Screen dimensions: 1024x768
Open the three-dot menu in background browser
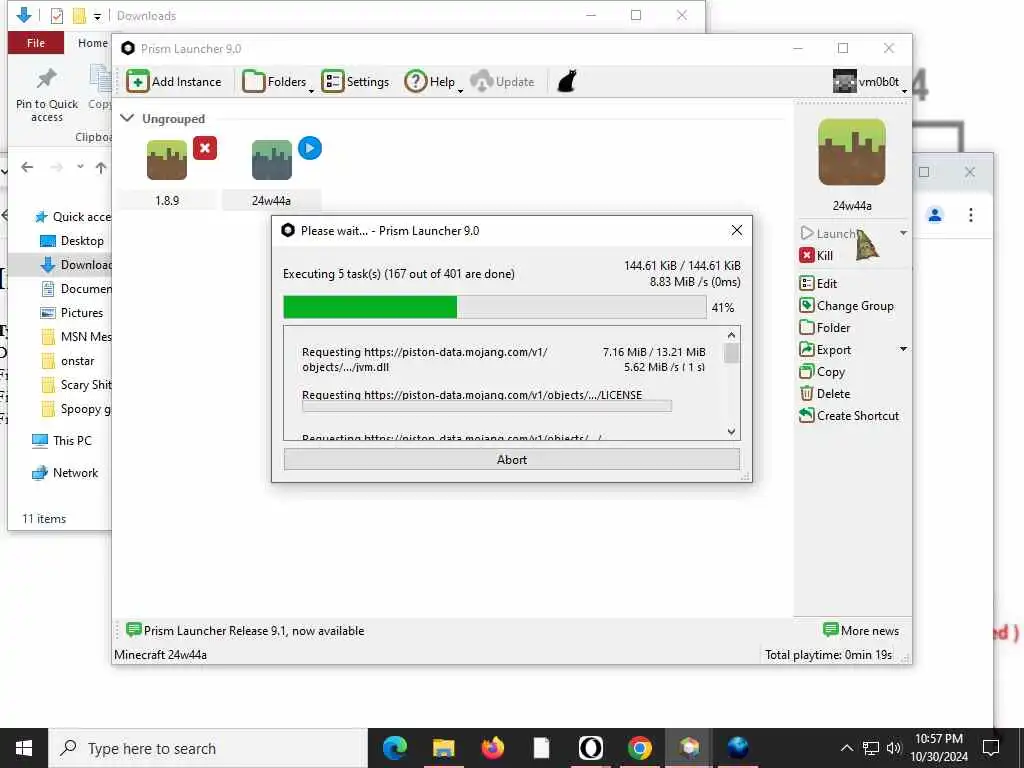[970, 214]
